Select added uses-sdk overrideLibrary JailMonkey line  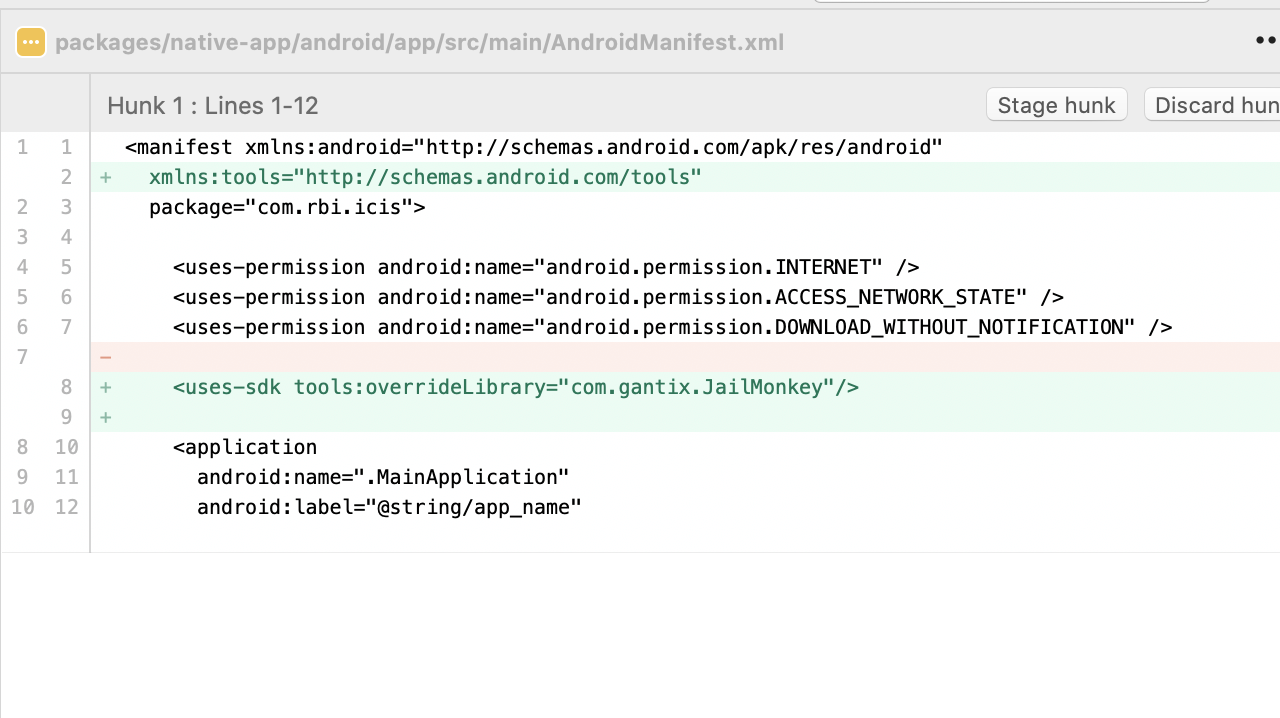tap(685, 387)
